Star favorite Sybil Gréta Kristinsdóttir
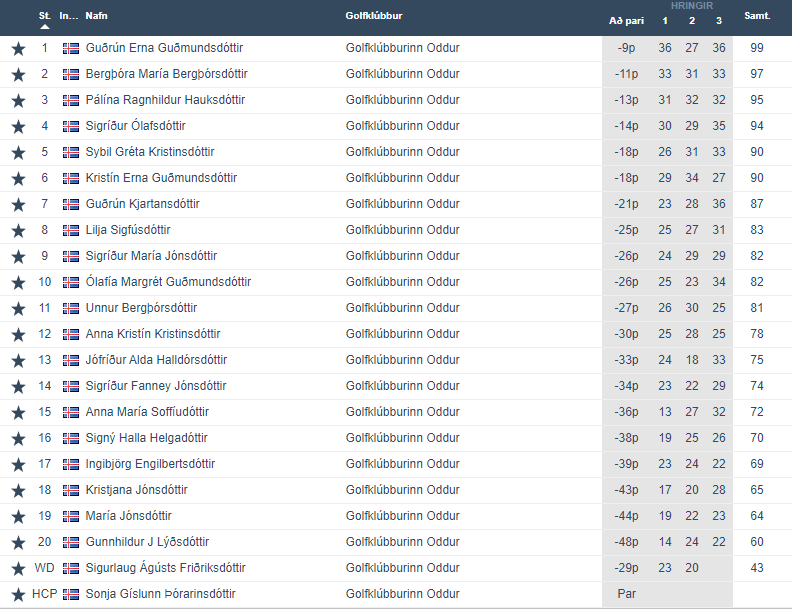 [19, 153]
